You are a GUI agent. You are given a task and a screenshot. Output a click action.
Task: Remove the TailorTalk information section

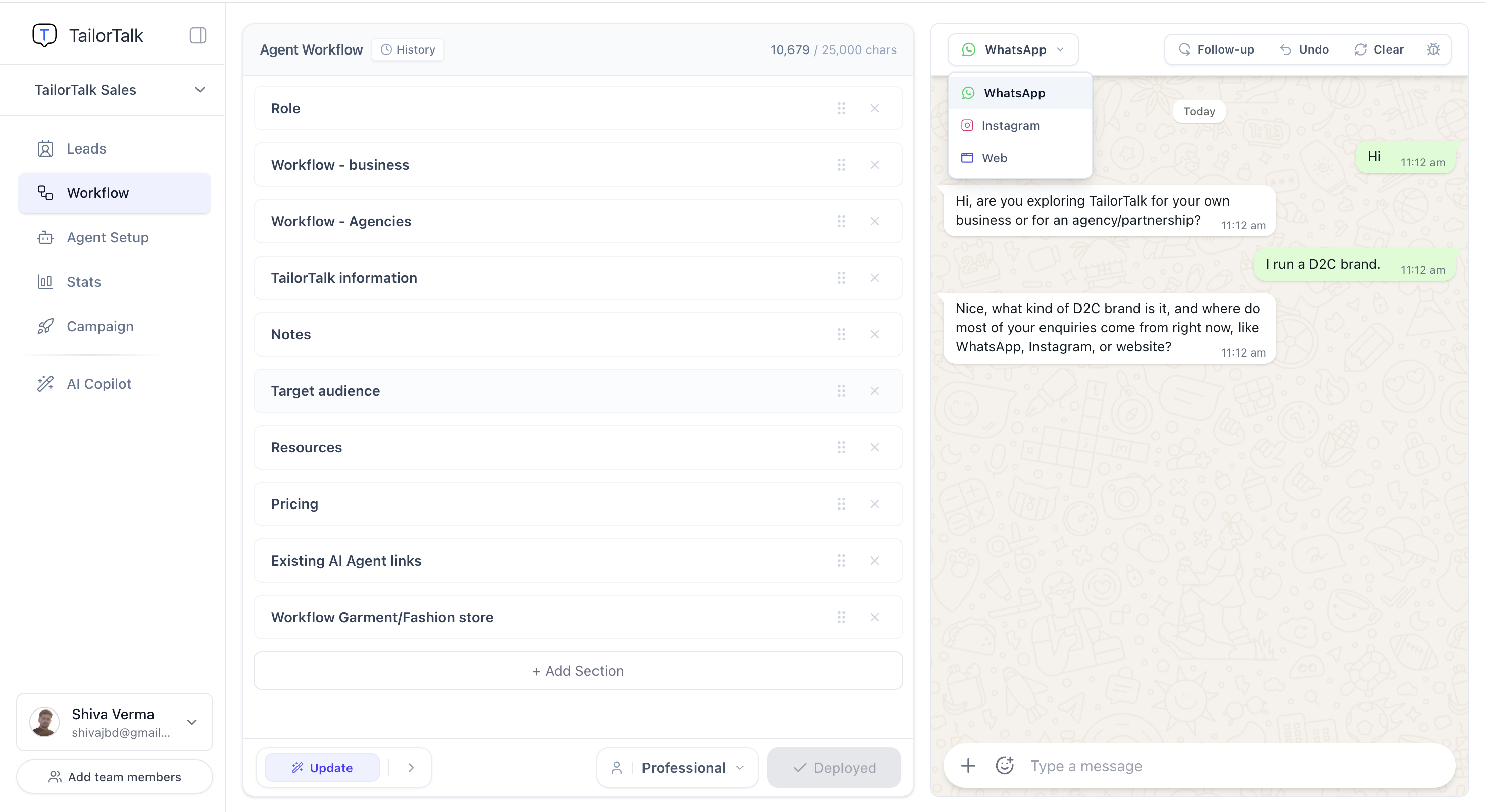point(874,278)
